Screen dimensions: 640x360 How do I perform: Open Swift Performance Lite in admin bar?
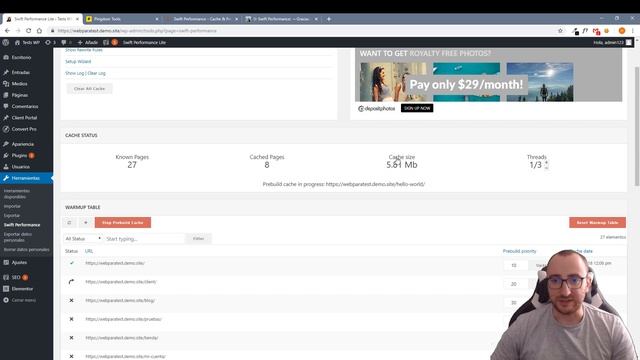[144, 42]
